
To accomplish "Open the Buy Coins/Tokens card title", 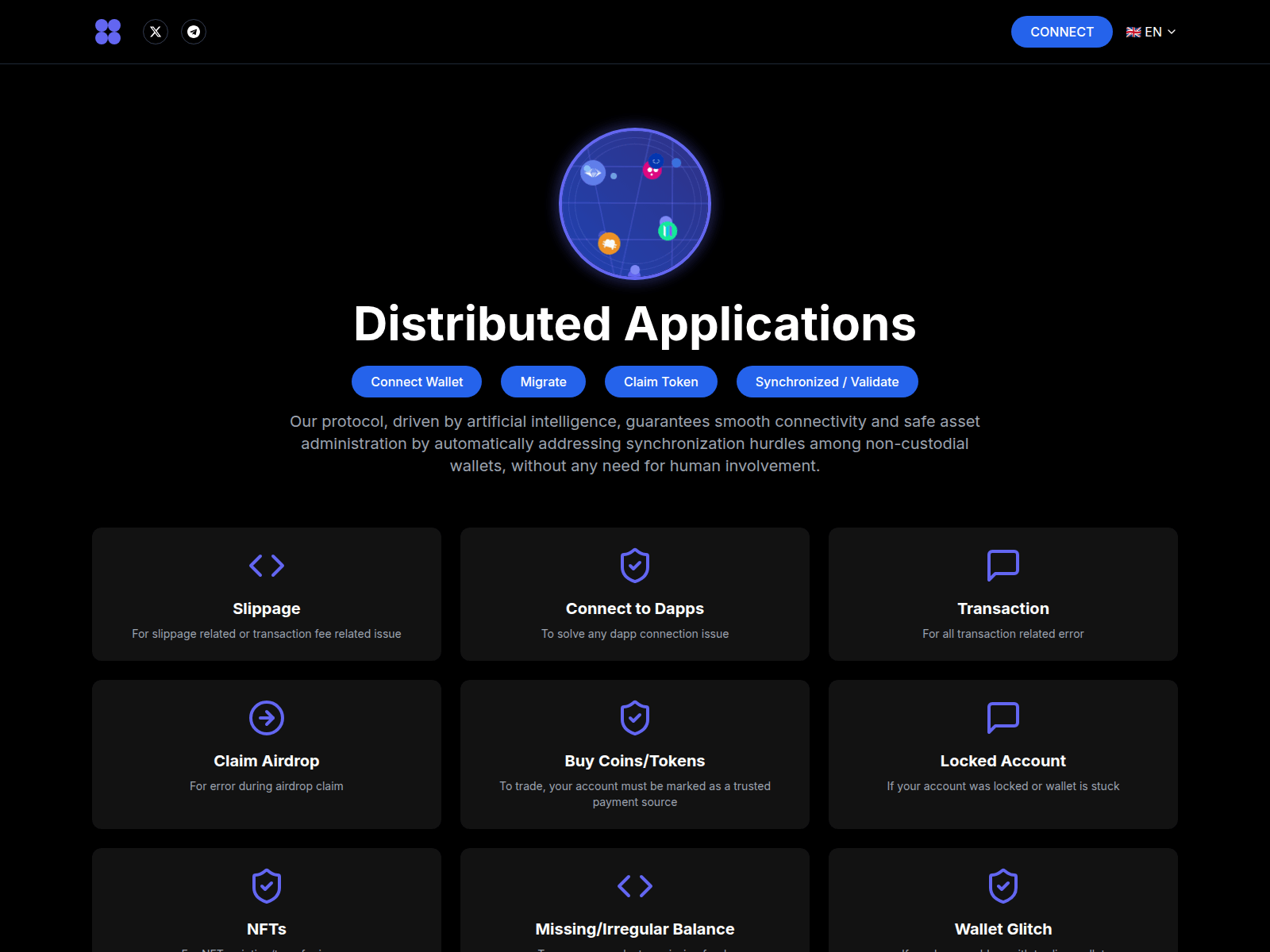I will pos(635,761).
